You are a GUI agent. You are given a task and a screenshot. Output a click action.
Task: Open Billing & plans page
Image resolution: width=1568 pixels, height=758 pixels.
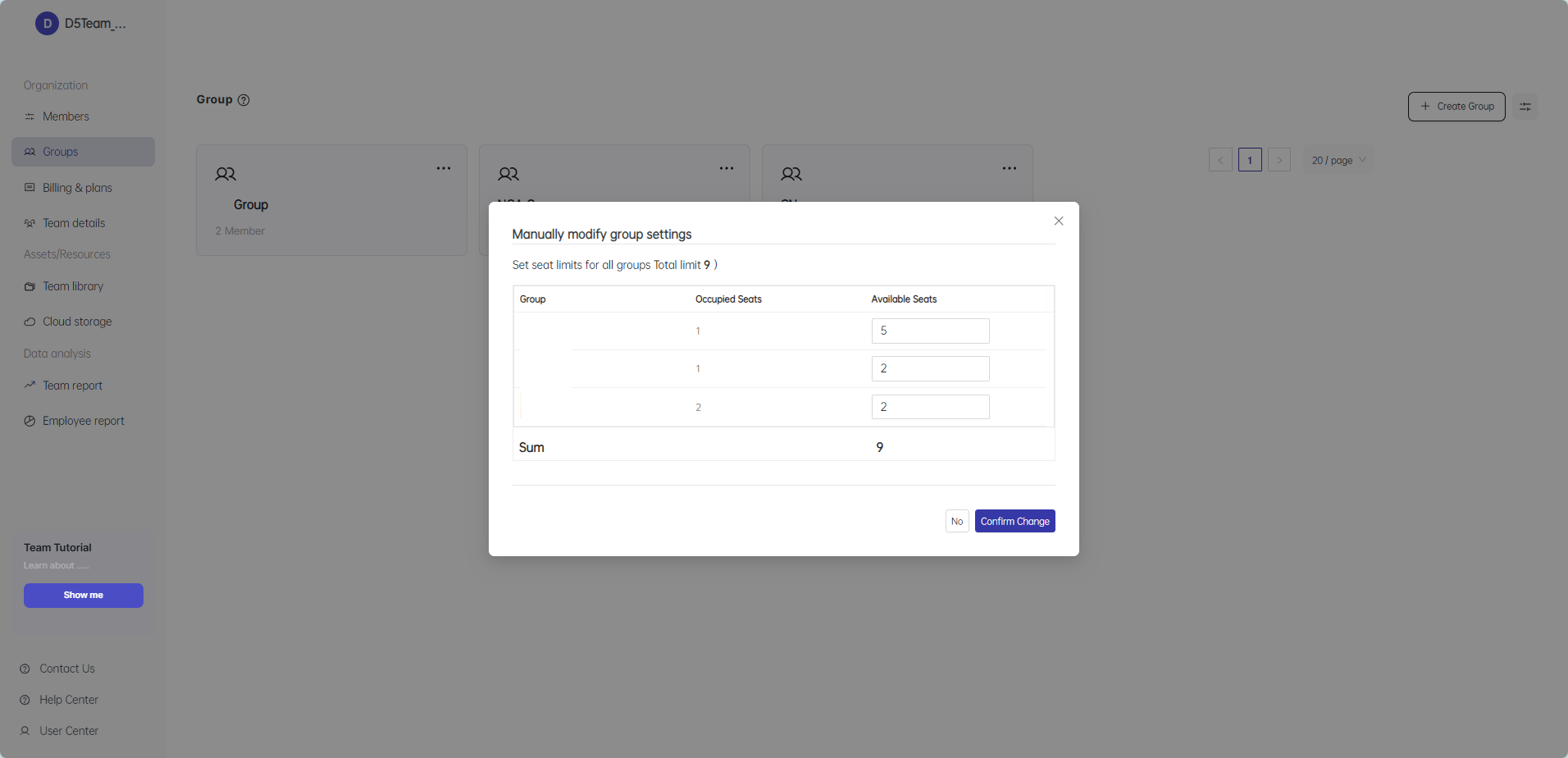77,188
